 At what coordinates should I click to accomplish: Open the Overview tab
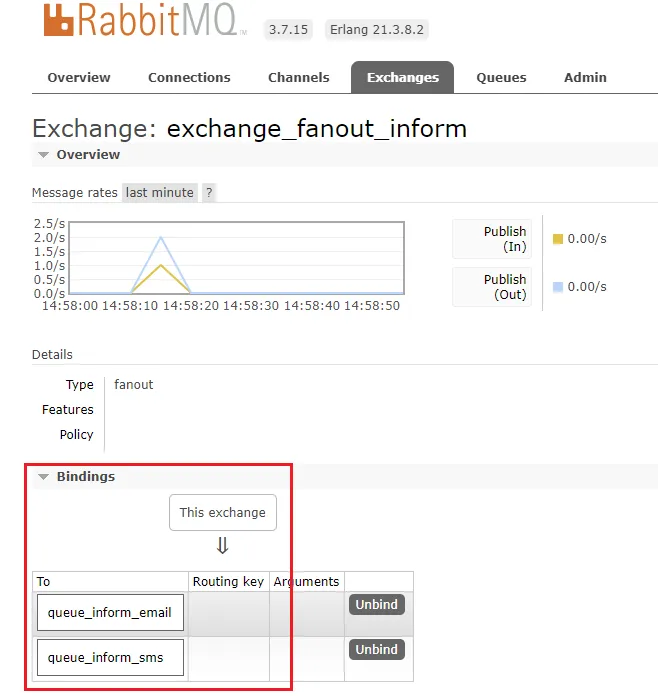click(79, 77)
